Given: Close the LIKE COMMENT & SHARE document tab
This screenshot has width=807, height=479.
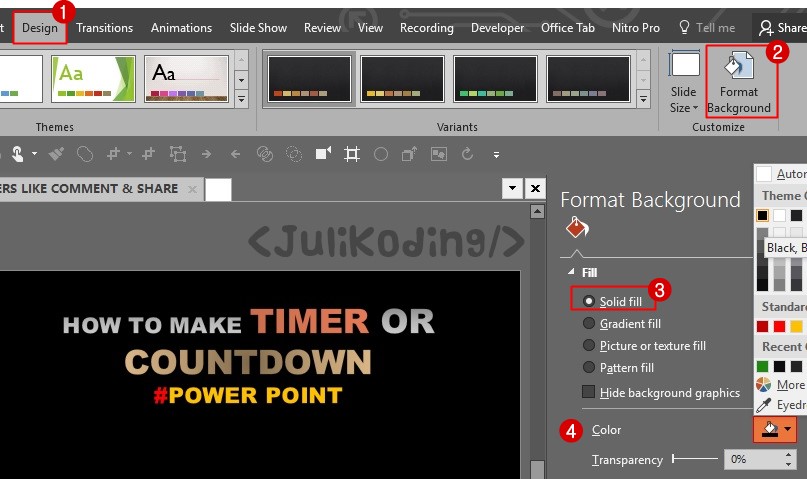Looking at the screenshot, I should 192,189.
